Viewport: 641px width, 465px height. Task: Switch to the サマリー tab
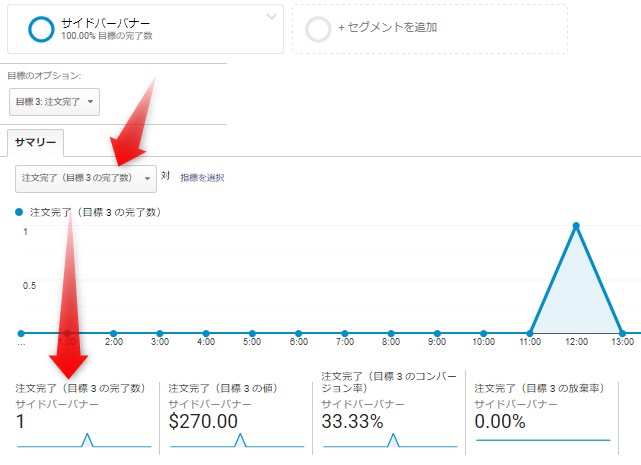click(35, 143)
